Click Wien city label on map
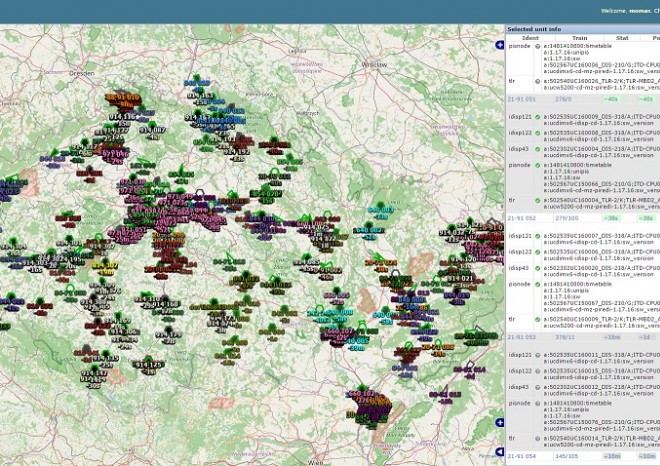Viewport: 660px width, 466px height. click(315, 462)
